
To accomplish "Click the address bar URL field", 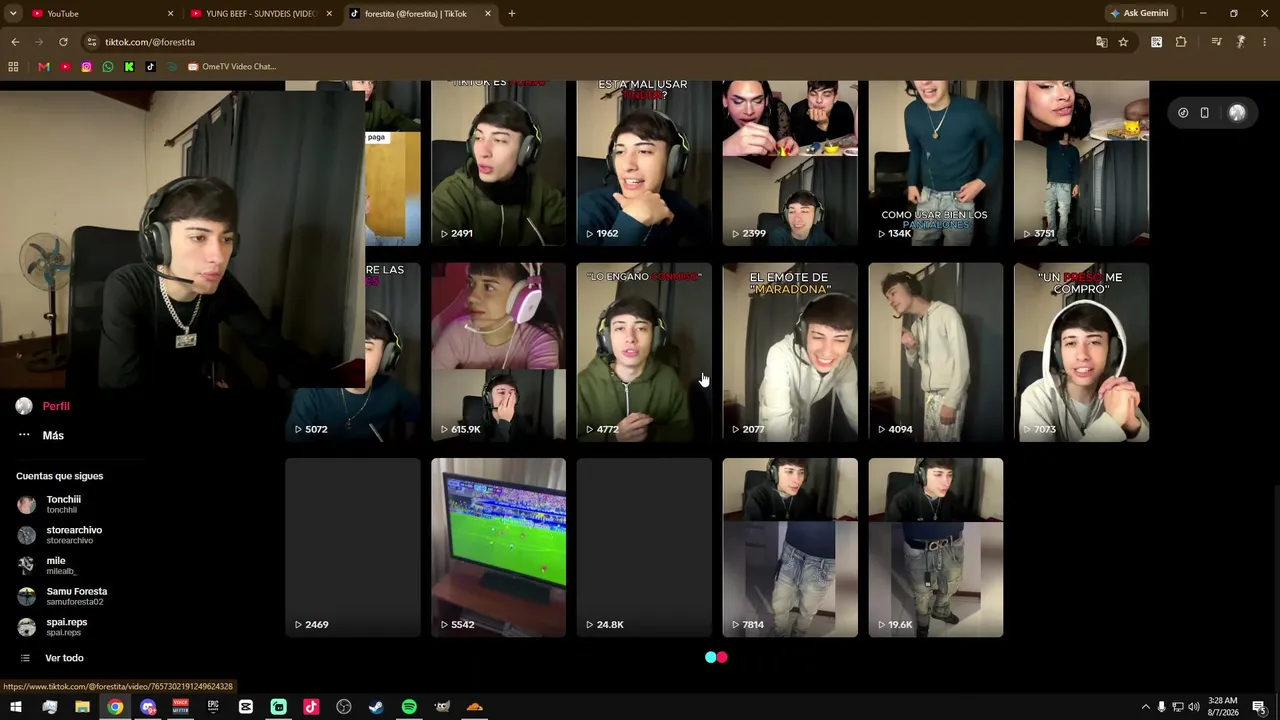I will pos(590,42).
